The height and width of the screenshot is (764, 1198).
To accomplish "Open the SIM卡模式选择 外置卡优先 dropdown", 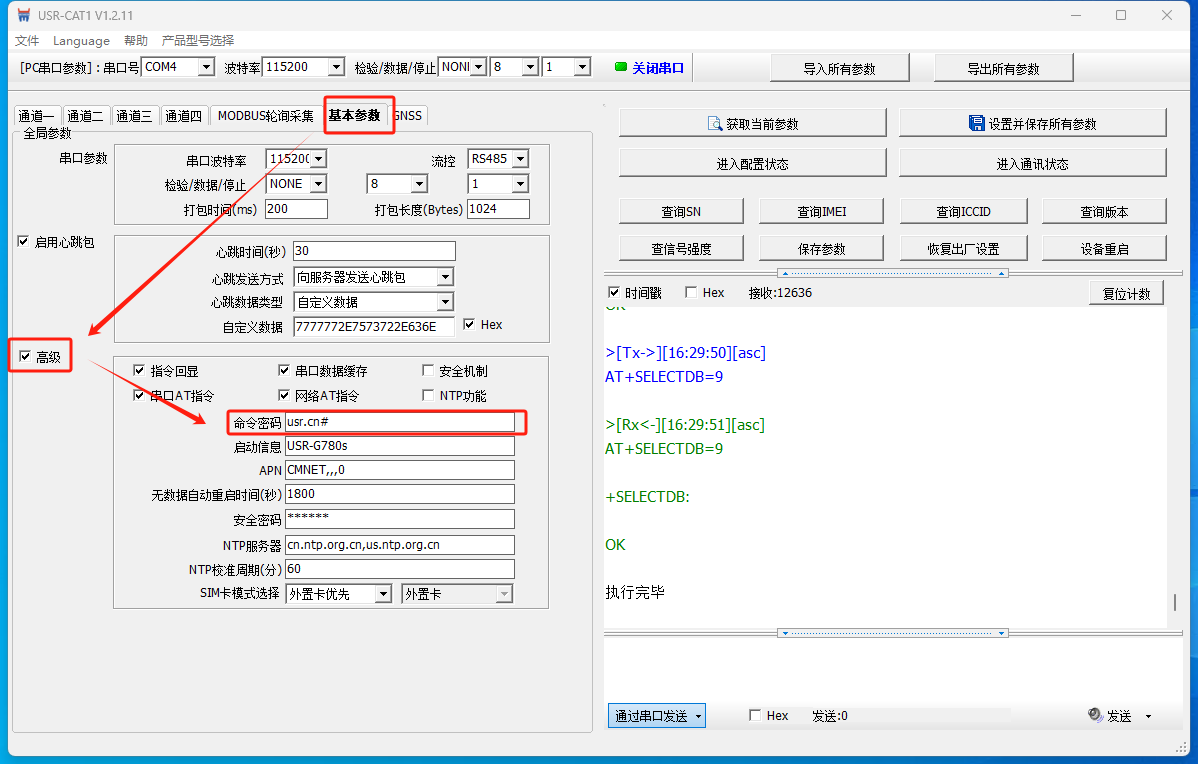I will point(384,594).
